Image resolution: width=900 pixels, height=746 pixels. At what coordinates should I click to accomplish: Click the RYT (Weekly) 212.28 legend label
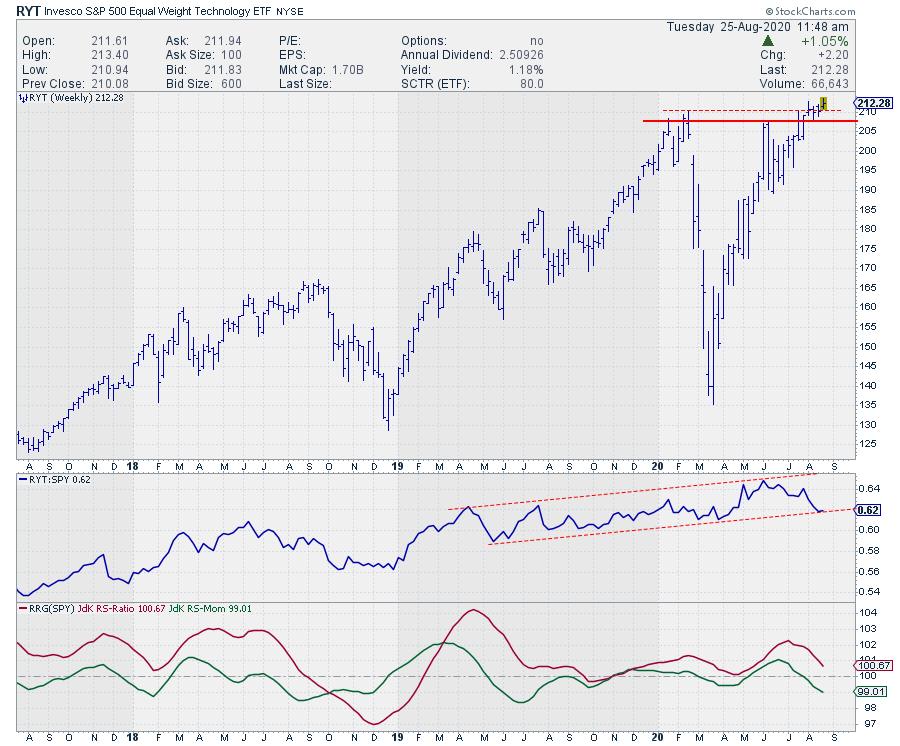pos(66,101)
